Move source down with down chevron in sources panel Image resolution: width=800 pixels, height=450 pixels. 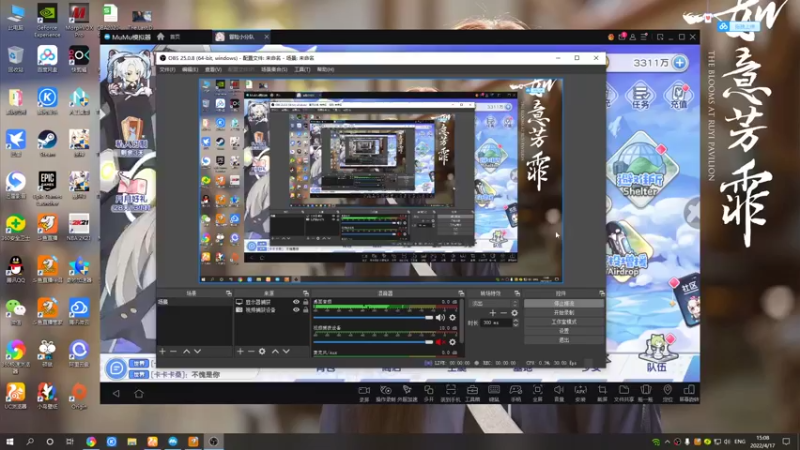click(286, 351)
